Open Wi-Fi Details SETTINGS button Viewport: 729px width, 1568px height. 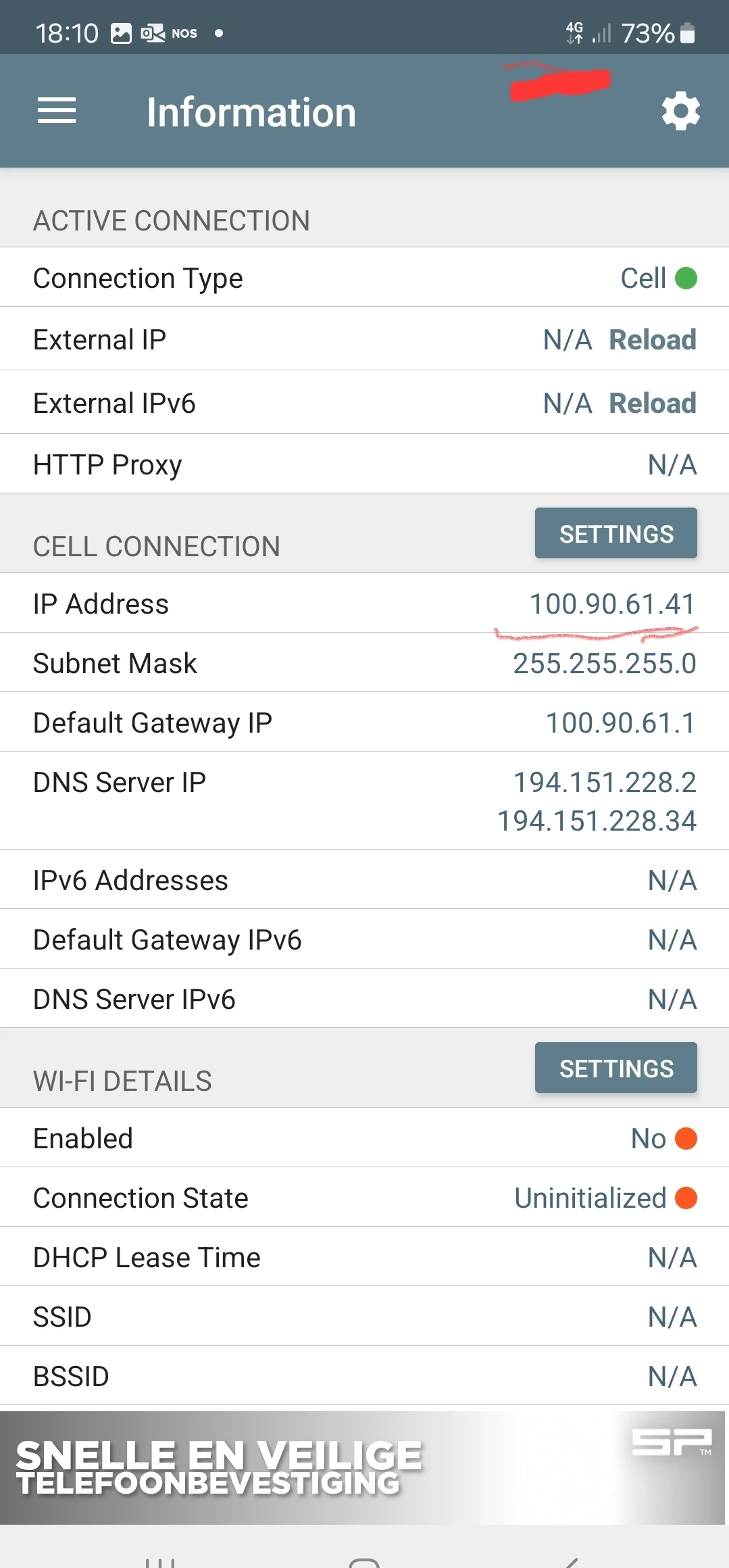pyautogui.click(x=615, y=1069)
